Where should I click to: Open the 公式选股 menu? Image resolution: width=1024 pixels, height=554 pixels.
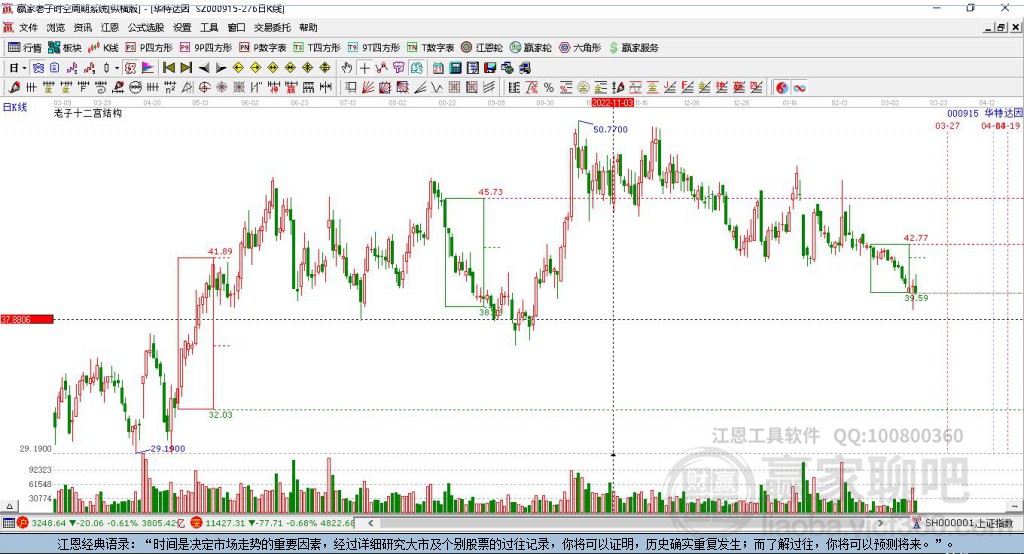(x=146, y=27)
